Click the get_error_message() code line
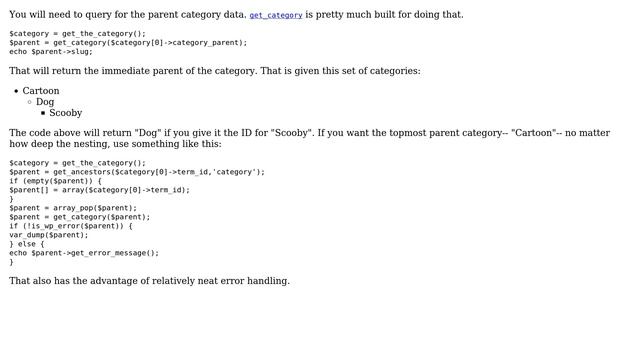The width and height of the screenshot is (640, 360). (84, 253)
